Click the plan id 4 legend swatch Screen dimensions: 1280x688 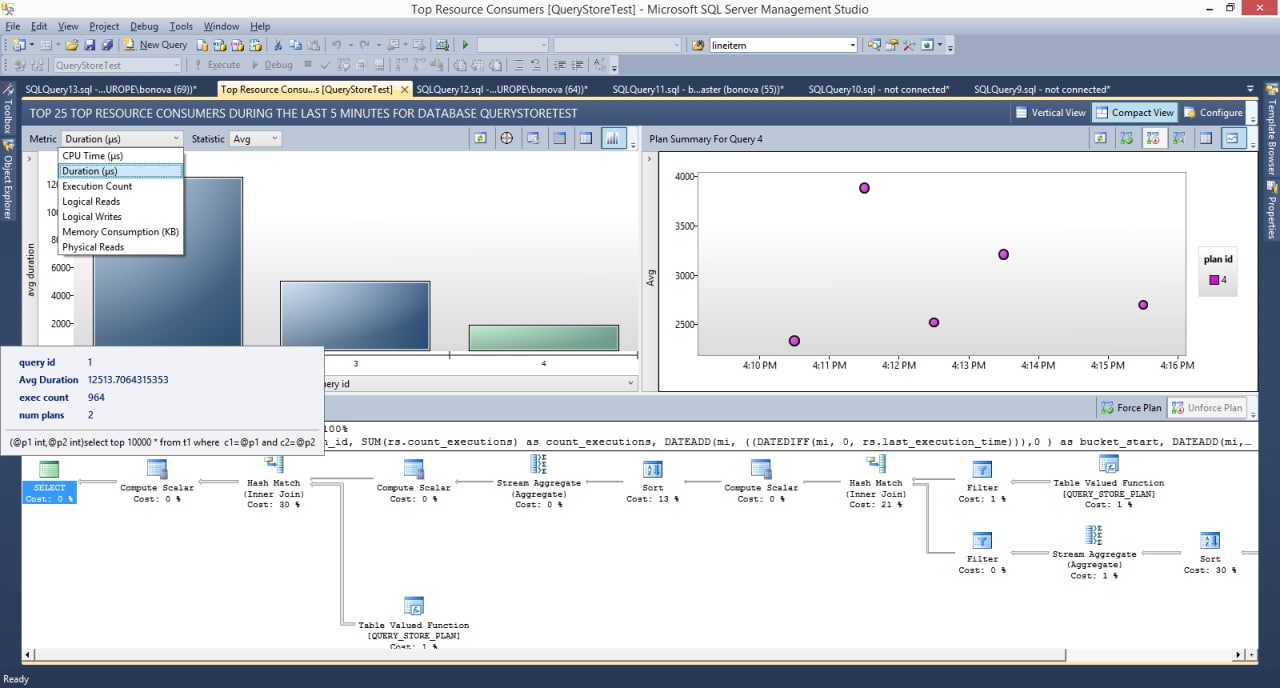point(1214,280)
